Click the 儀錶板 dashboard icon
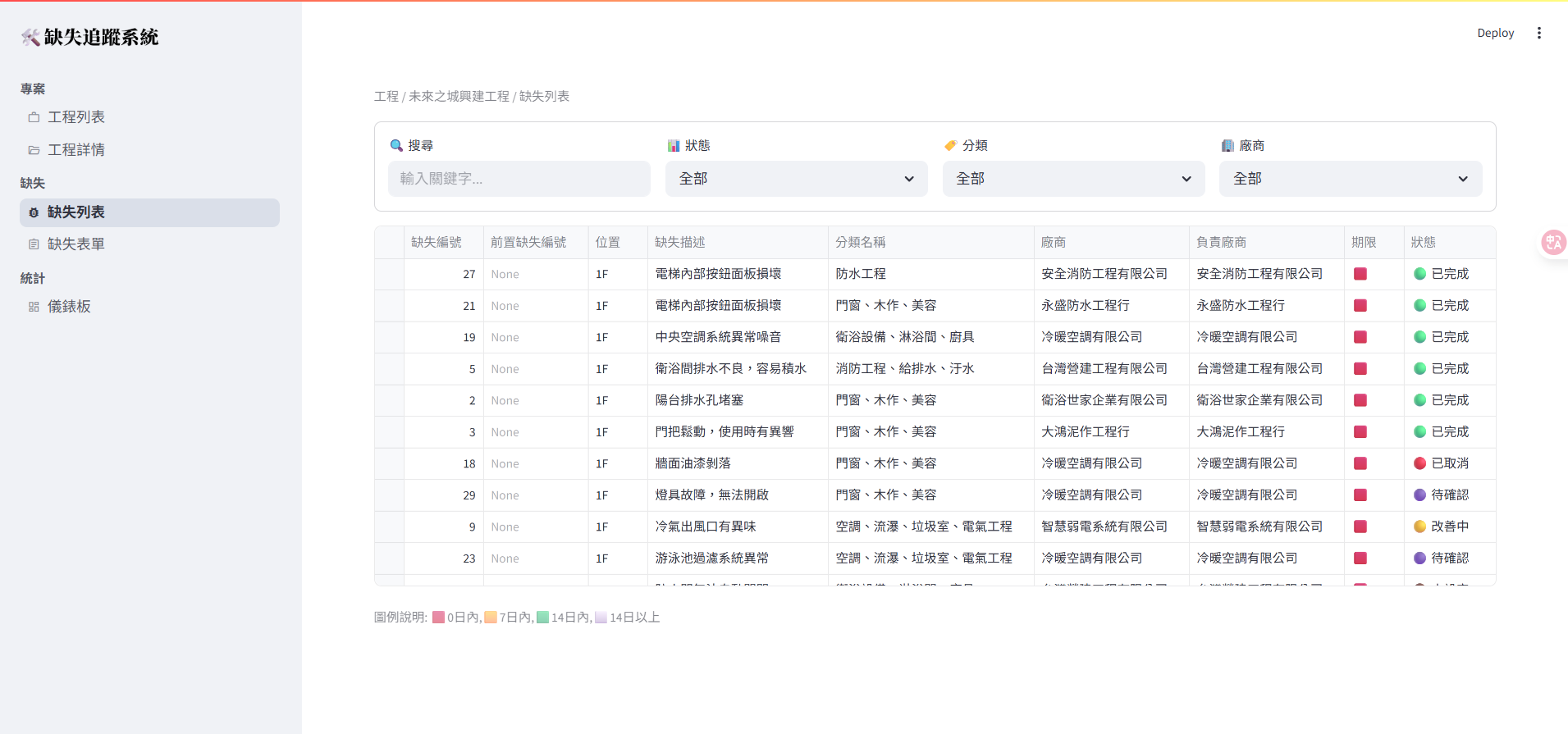 34,307
